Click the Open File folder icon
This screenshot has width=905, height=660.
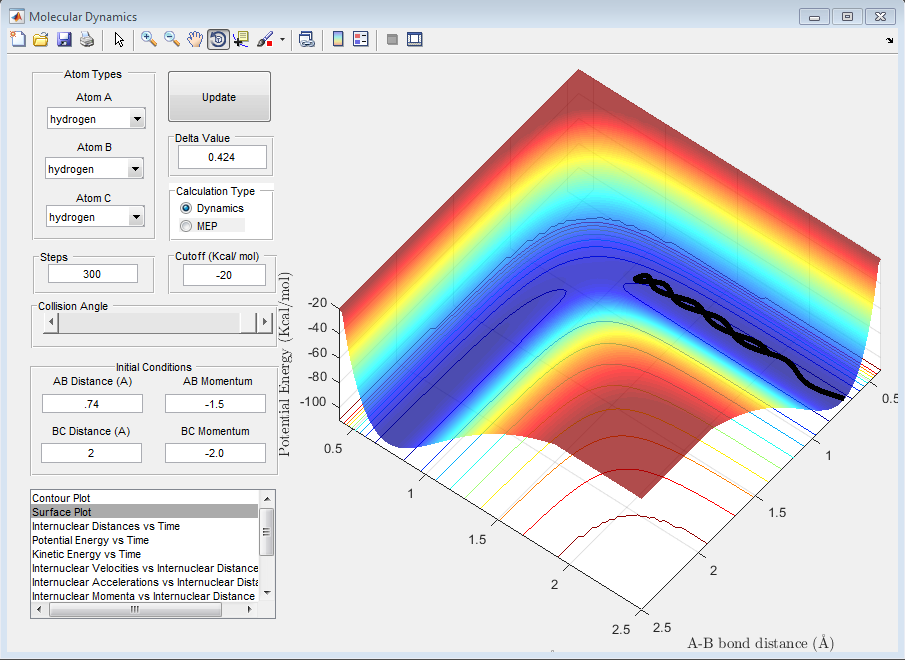coord(40,39)
